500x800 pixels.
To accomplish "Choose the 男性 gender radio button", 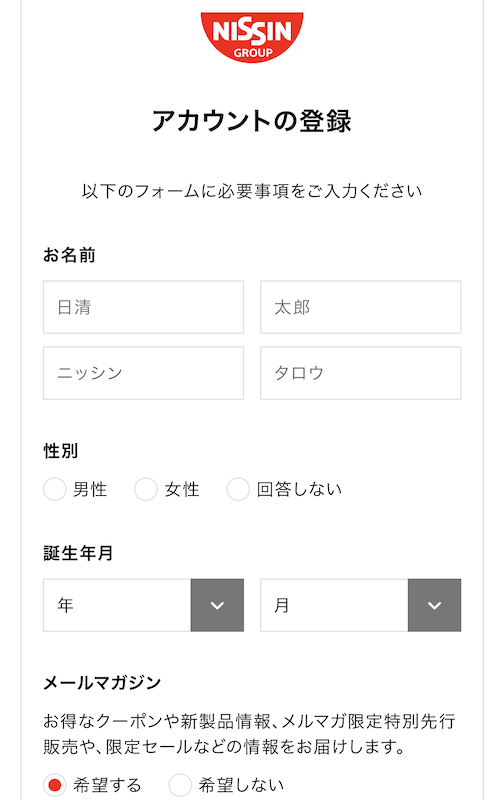I will click(x=55, y=489).
